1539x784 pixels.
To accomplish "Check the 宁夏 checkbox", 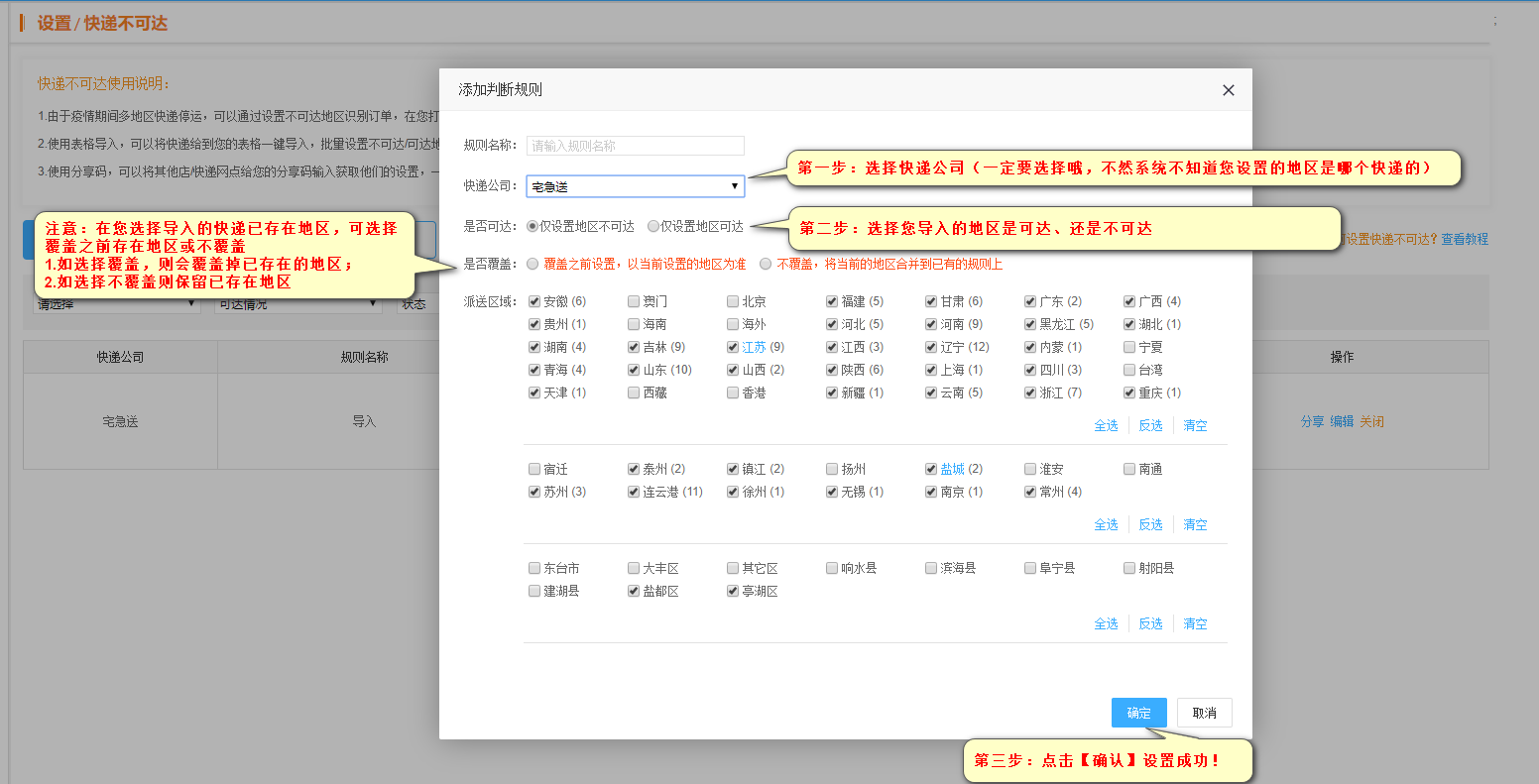I will pyautogui.click(x=1129, y=347).
